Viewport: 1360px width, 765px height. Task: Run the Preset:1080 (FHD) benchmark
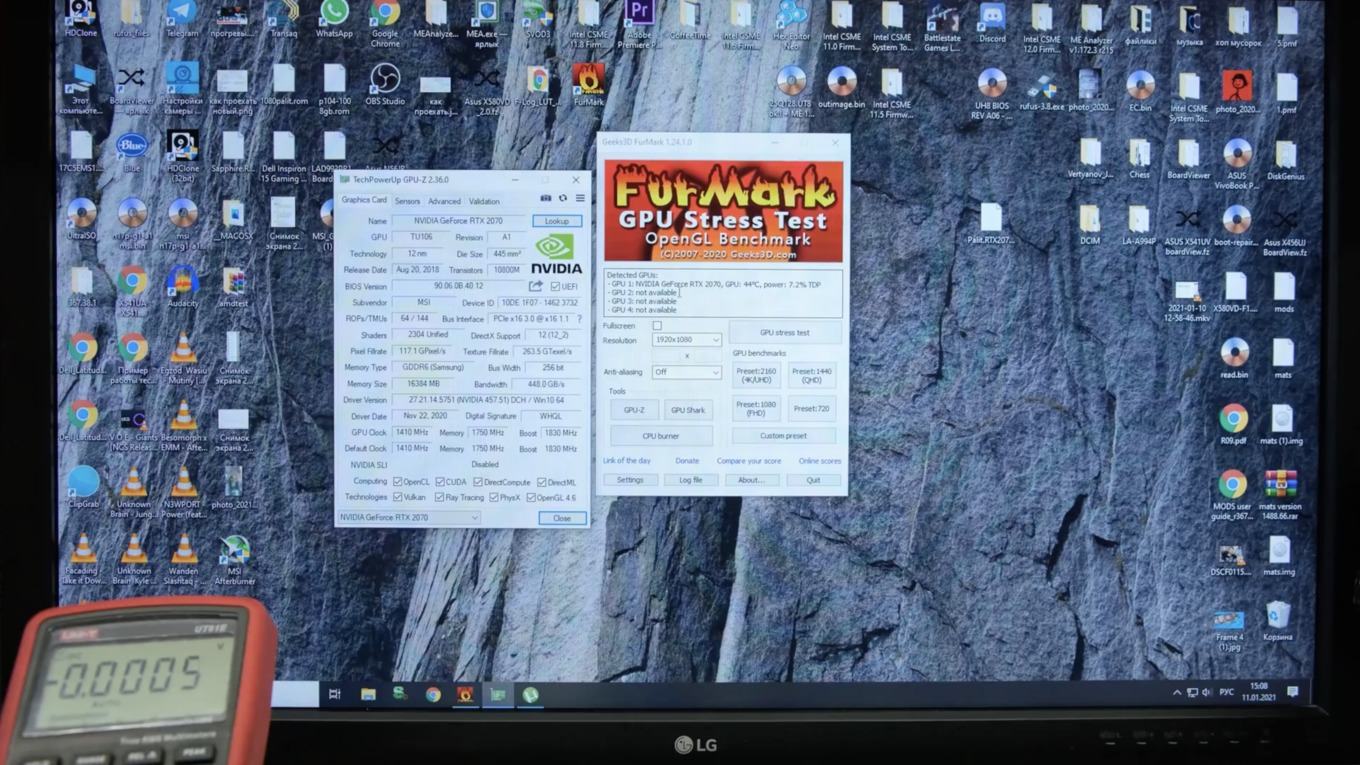click(x=756, y=409)
